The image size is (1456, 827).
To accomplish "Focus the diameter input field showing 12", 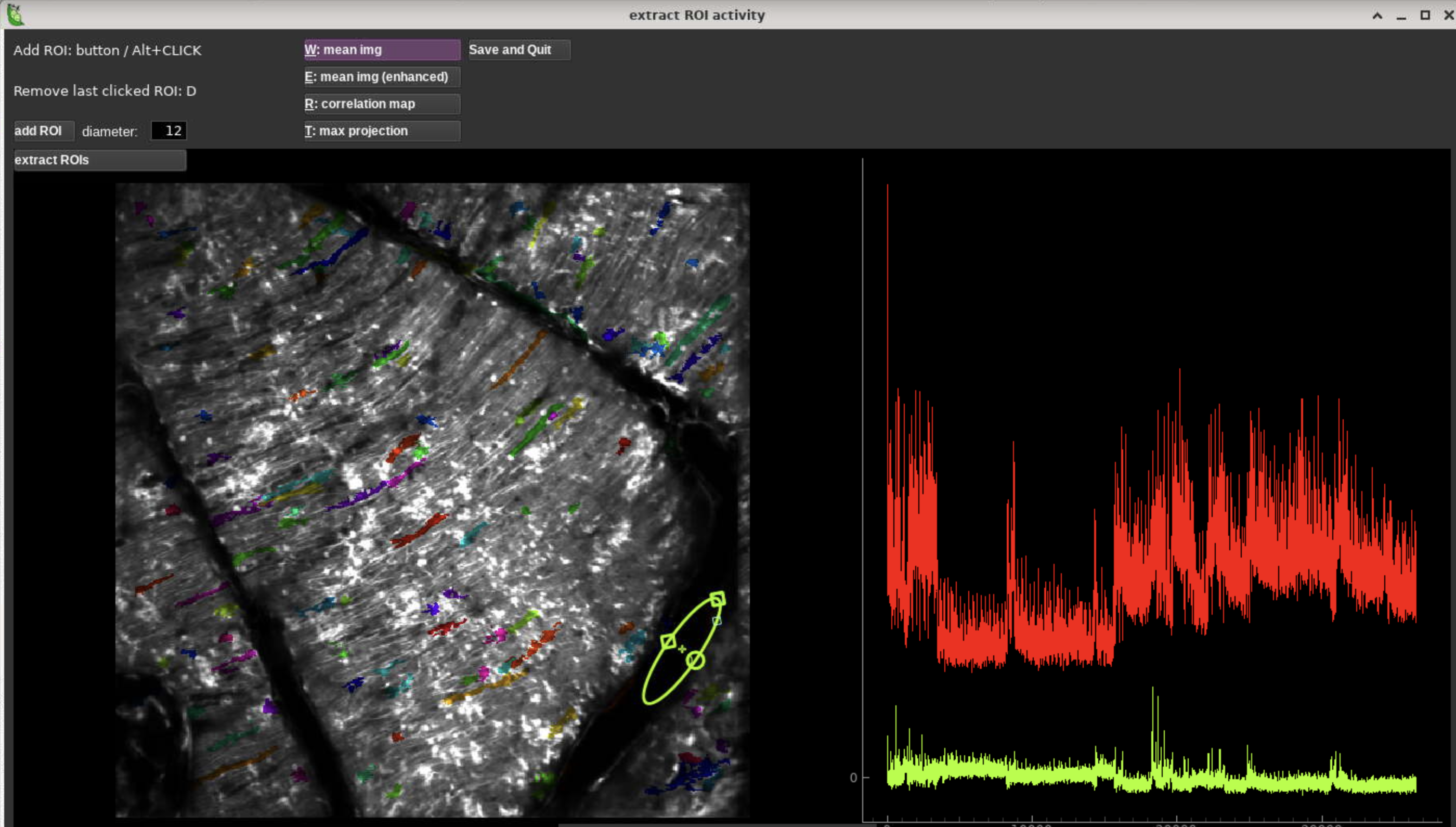I will (168, 131).
